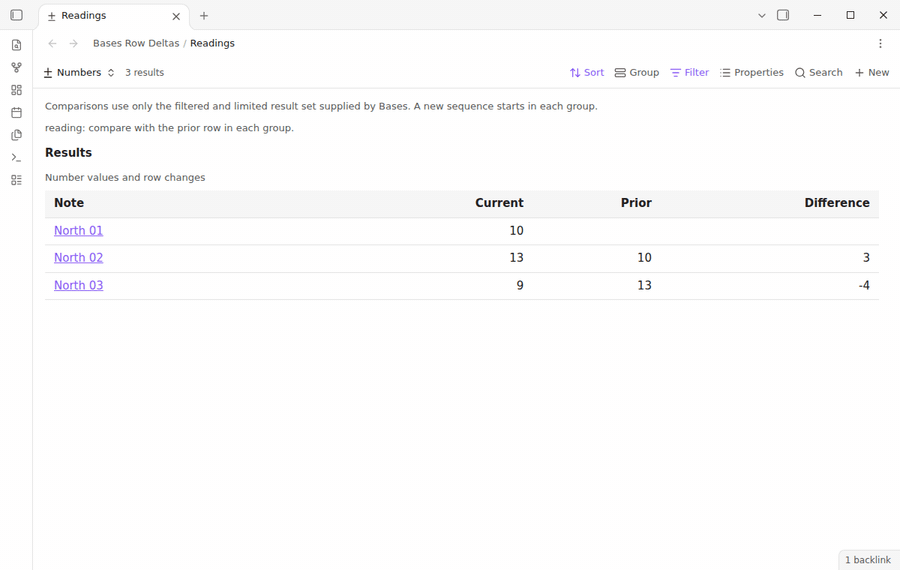The width and height of the screenshot is (900, 570).
Task: Open the Group options
Action: pos(637,72)
